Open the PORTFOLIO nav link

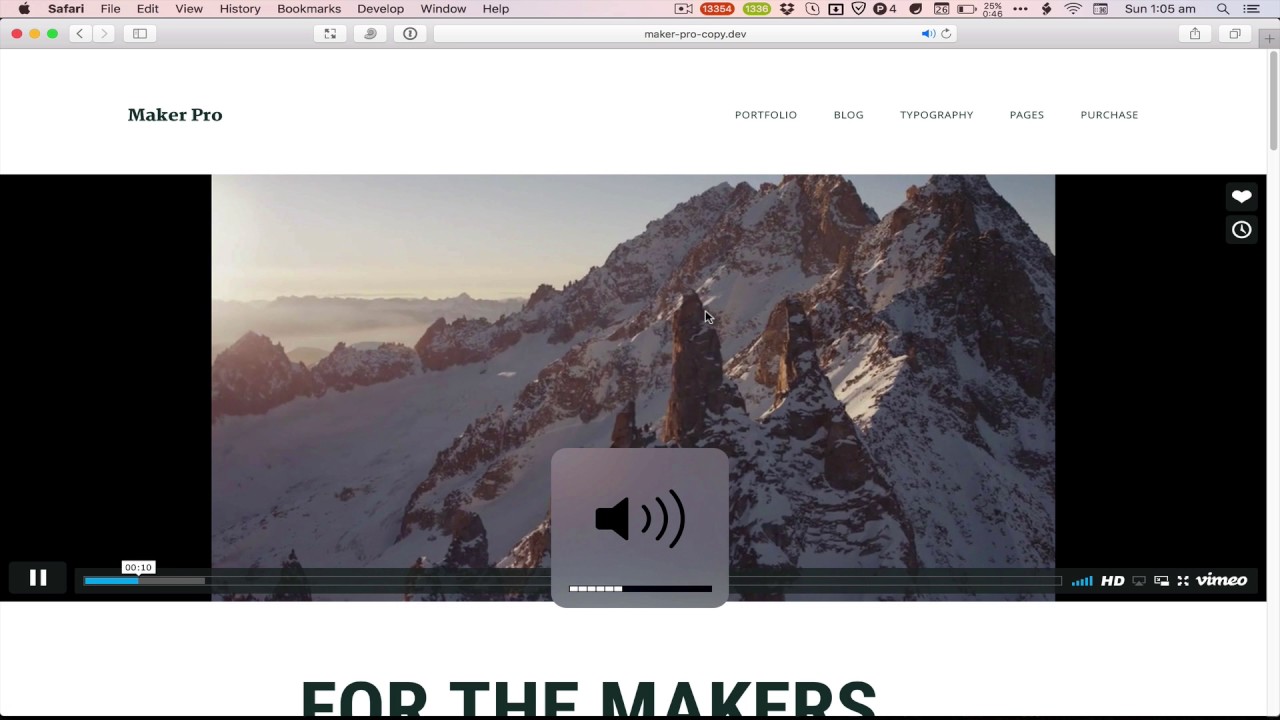[x=766, y=115]
